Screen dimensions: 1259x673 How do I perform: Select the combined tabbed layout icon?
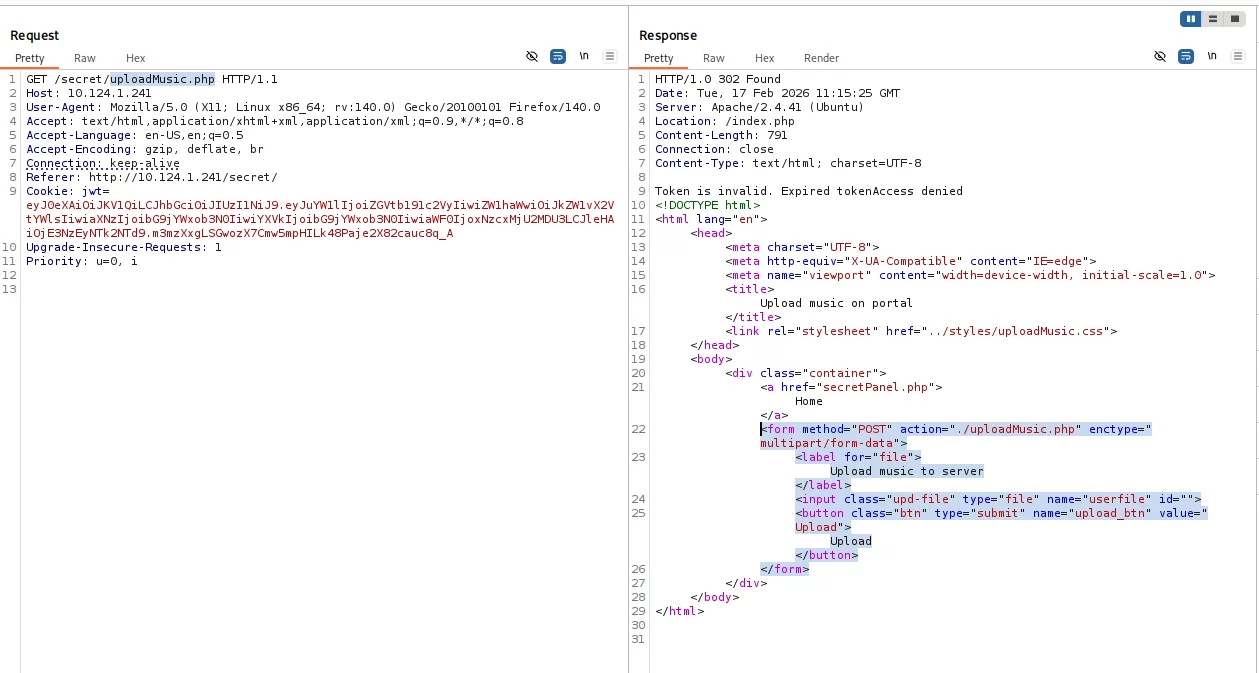click(1234, 19)
